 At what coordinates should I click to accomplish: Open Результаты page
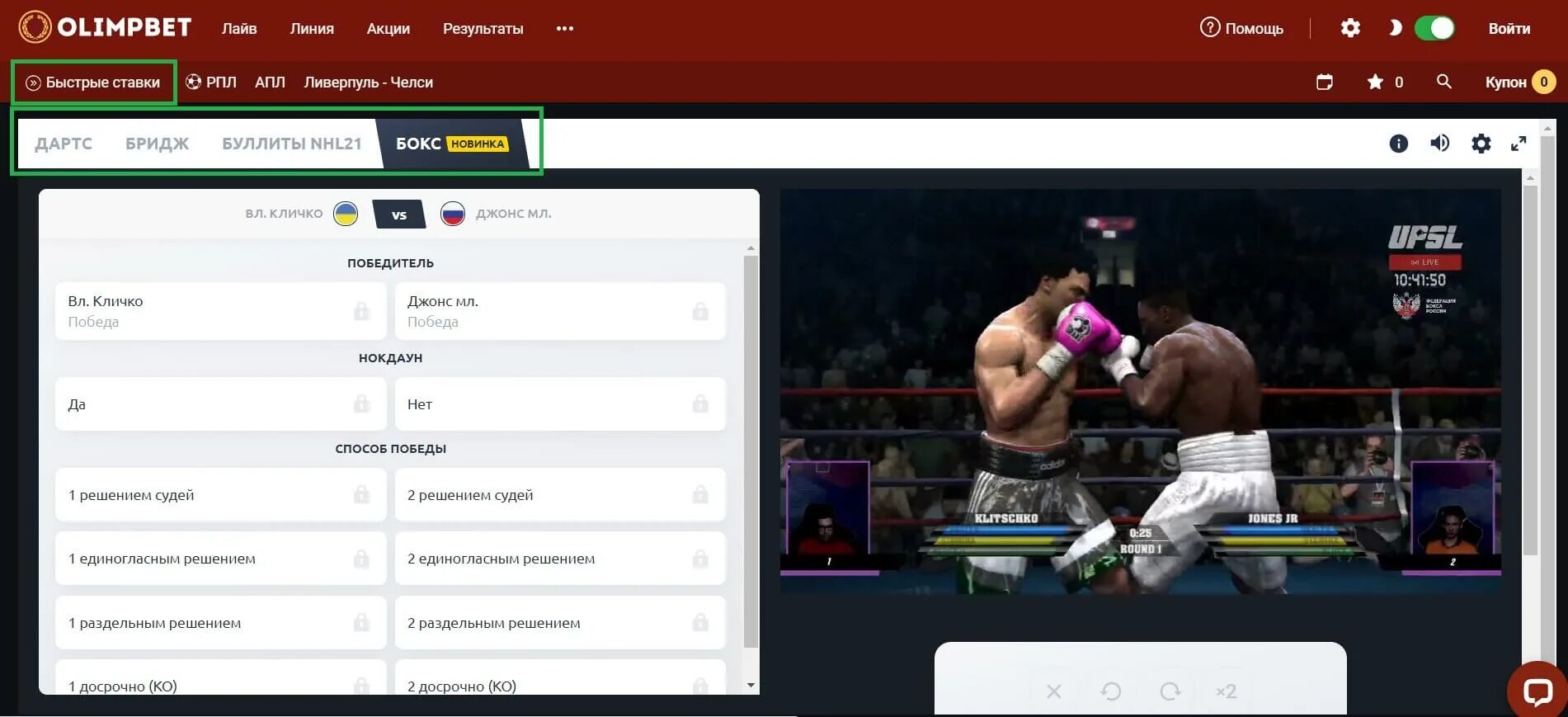(x=483, y=28)
